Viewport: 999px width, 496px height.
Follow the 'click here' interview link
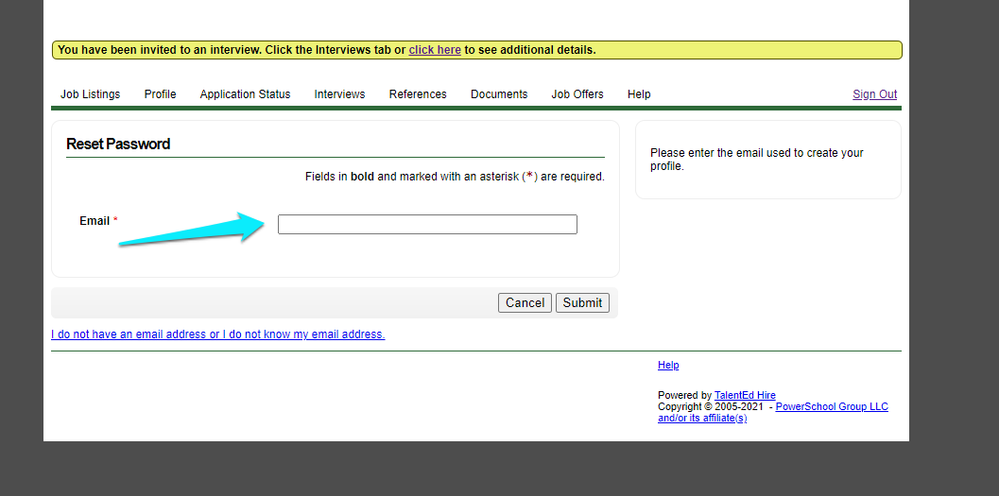pyautogui.click(x=435, y=50)
